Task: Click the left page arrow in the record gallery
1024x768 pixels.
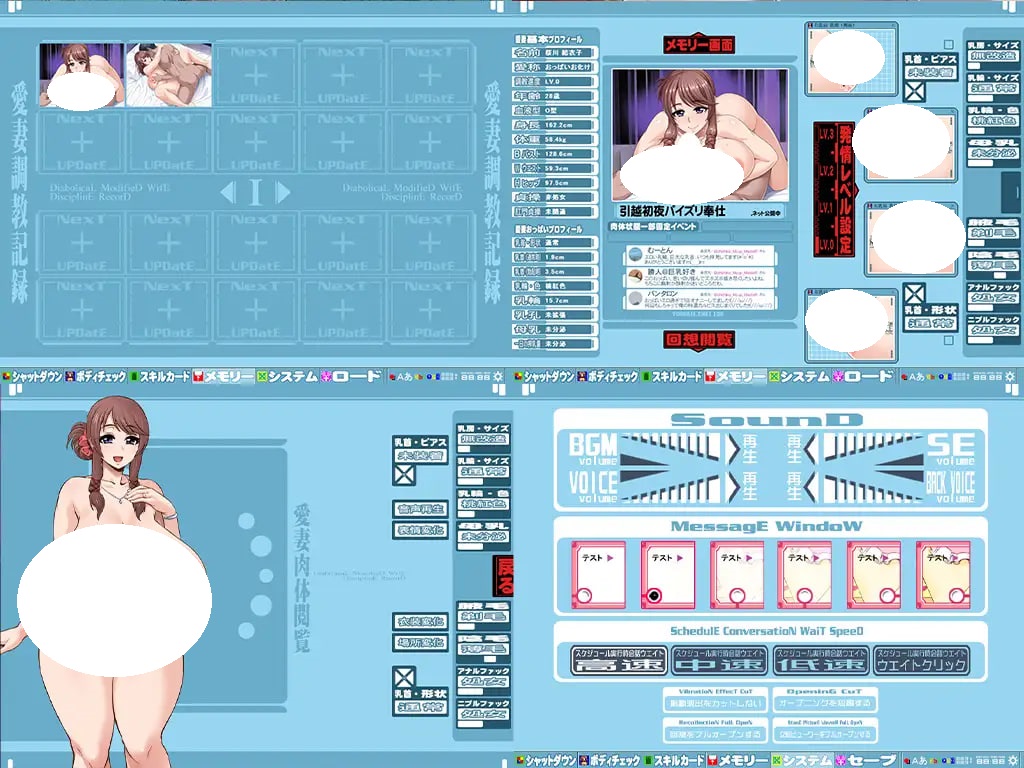Action: pyautogui.click(x=227, y=192)
